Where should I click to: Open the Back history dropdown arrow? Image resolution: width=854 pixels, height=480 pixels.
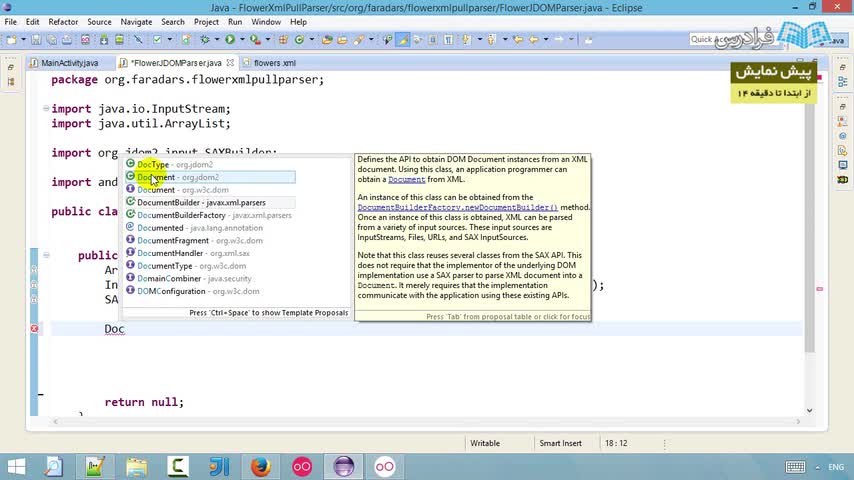tap(546, 40)
